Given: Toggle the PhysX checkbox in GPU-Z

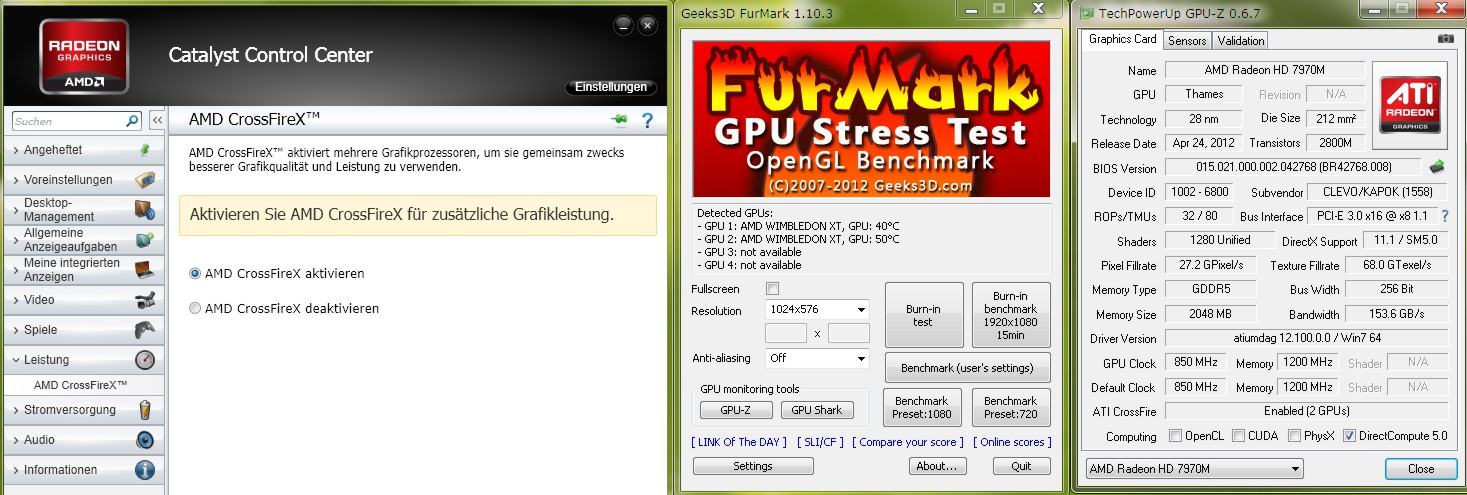Looking at the screenshot, I should (1295, 436).
